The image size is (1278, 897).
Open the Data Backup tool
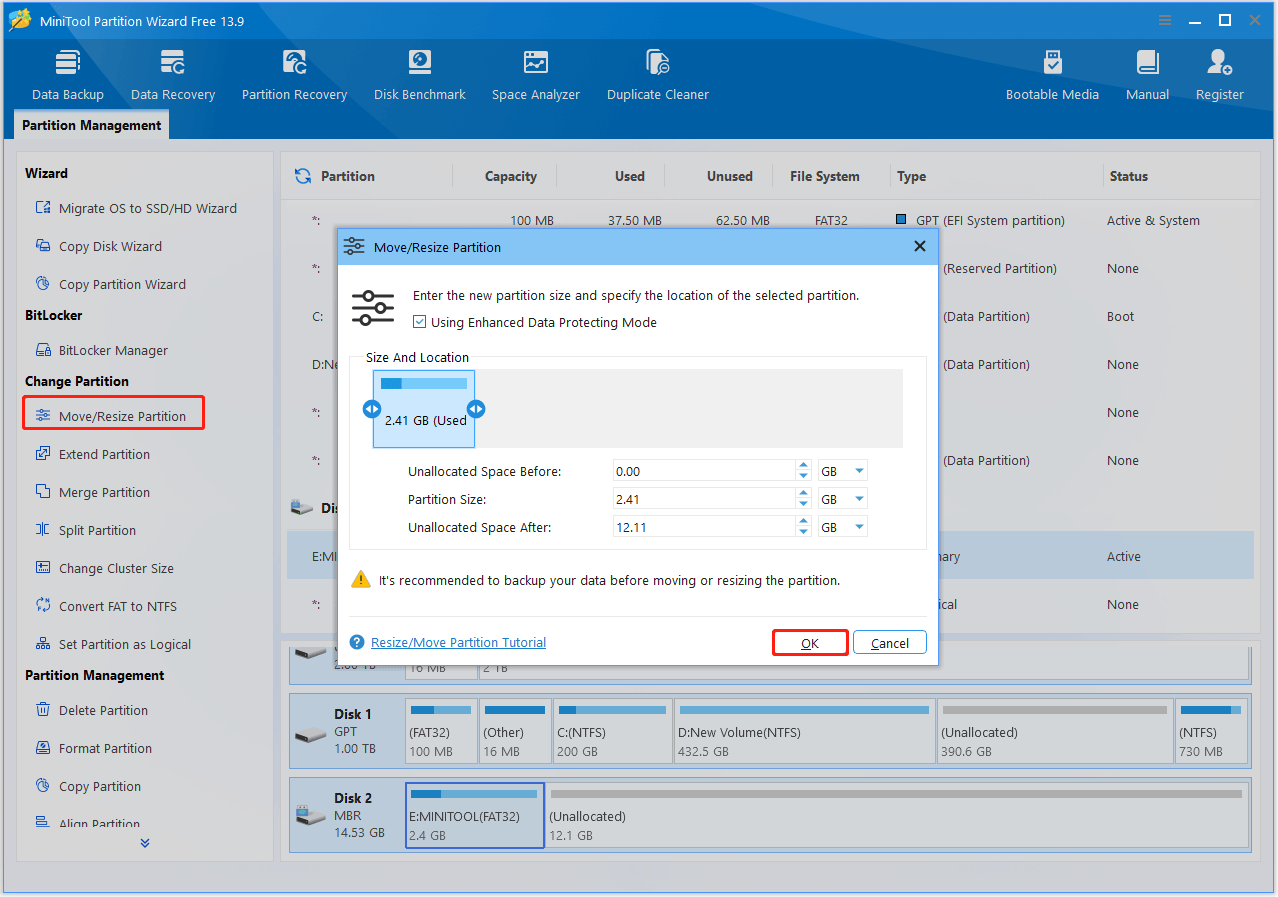pos(68,75)
